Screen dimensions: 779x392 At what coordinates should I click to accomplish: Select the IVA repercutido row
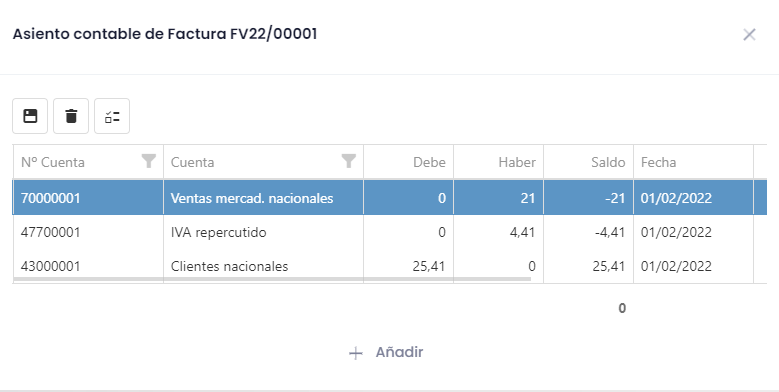pyautogui.click(x=390, y=232)
